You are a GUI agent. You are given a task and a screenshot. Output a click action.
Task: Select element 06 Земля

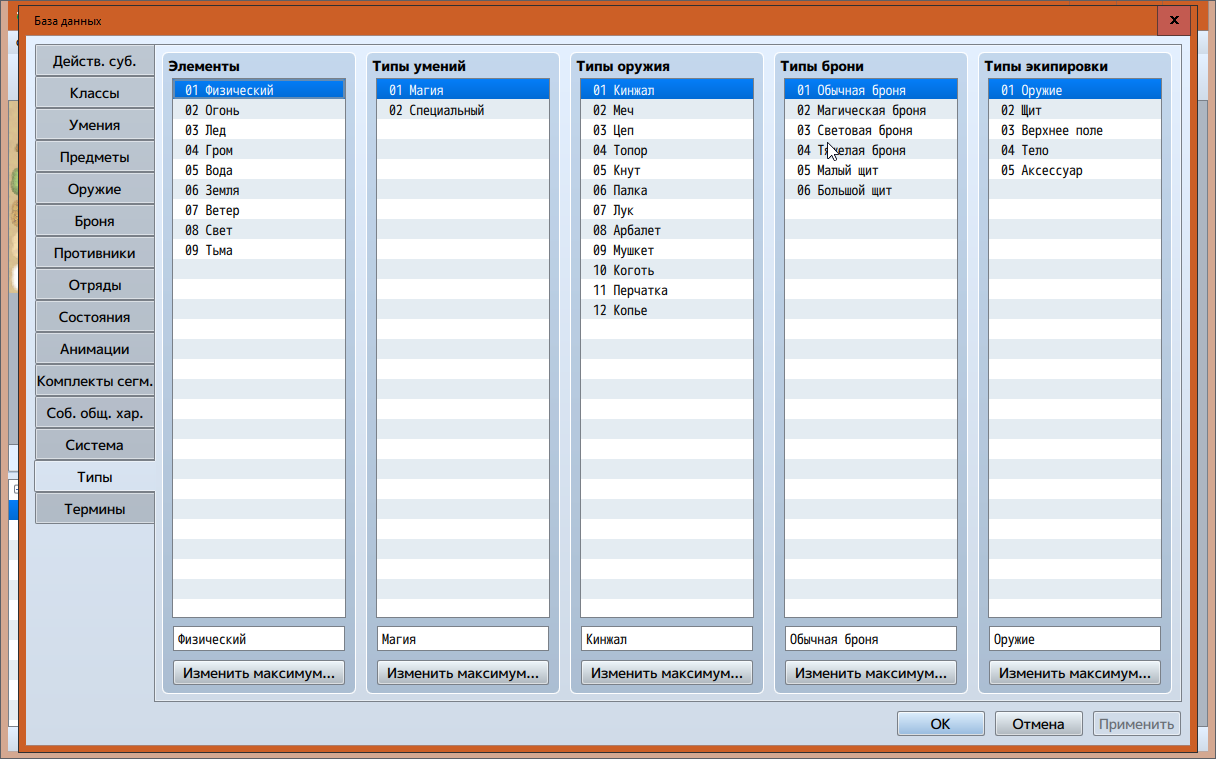pyautogui.click(x=259, y=190)
